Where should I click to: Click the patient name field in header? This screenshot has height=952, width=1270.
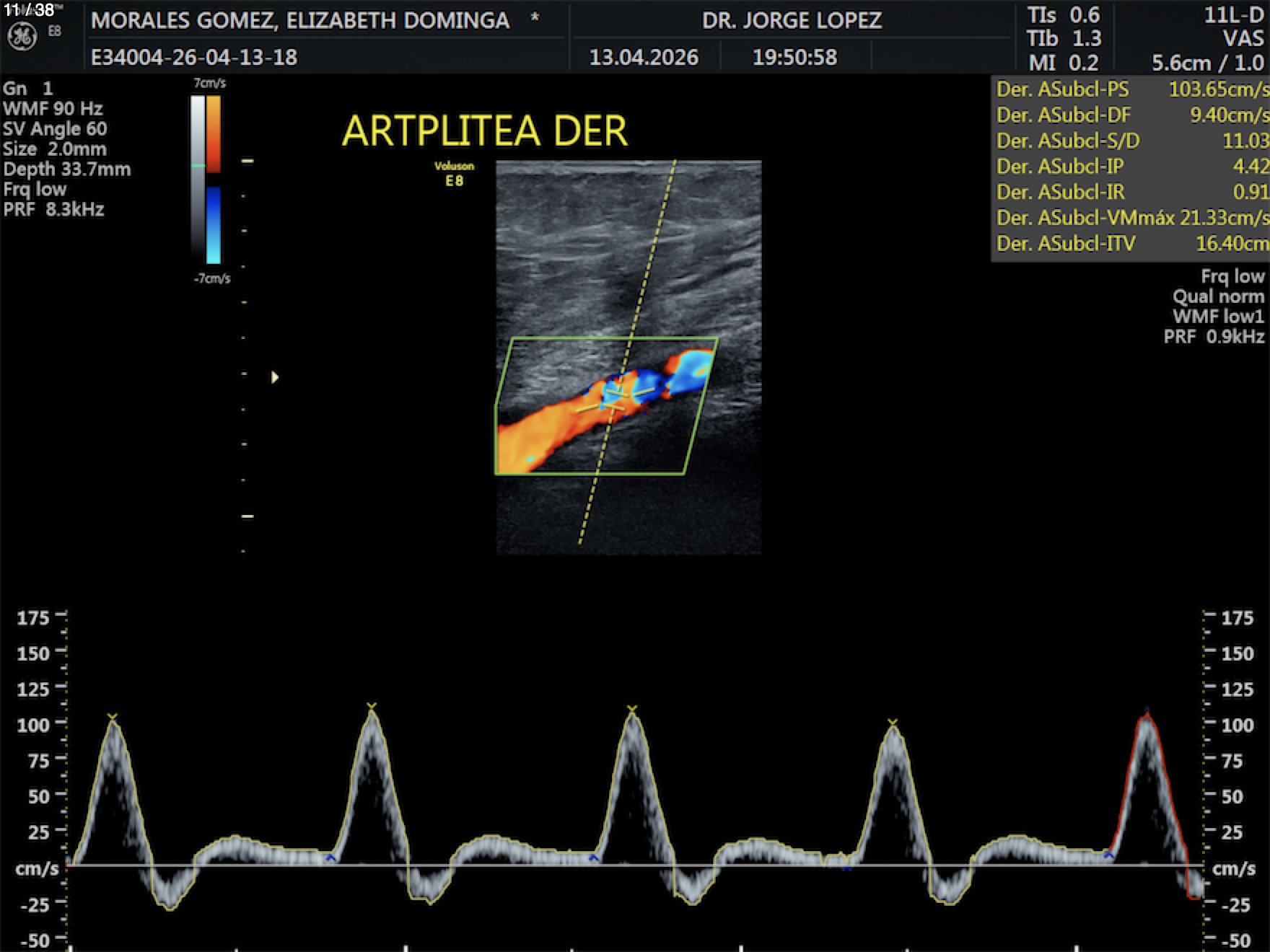coord(300,20)
